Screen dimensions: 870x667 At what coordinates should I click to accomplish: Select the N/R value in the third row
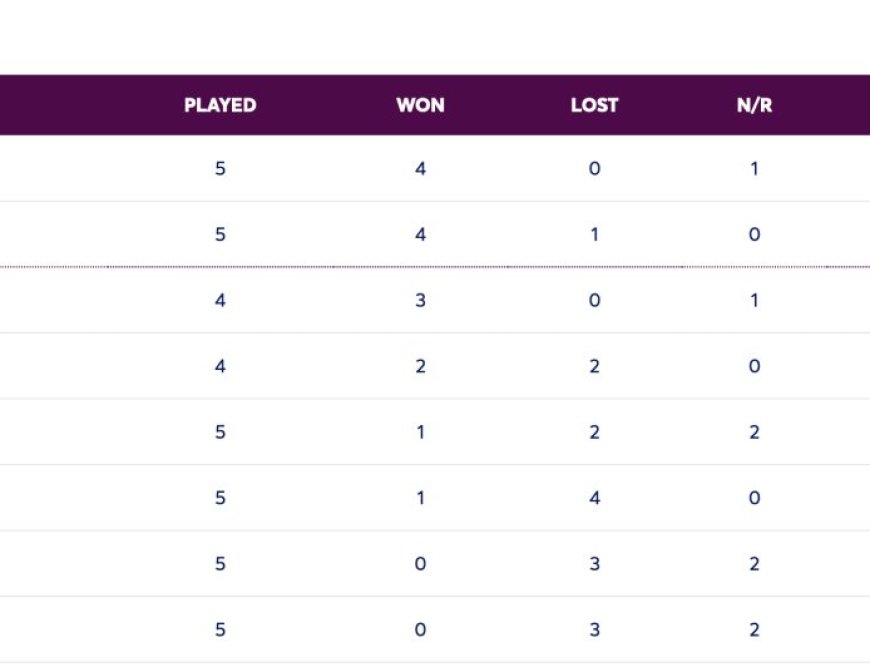coord(754,301)
